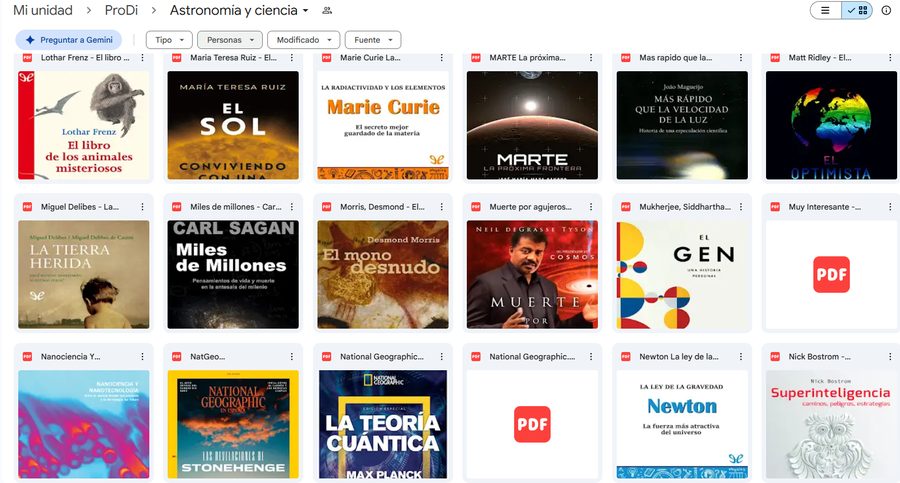Switch to list layout view
The width and height of the screenshot is (900, 483).
tap(825, 10)
